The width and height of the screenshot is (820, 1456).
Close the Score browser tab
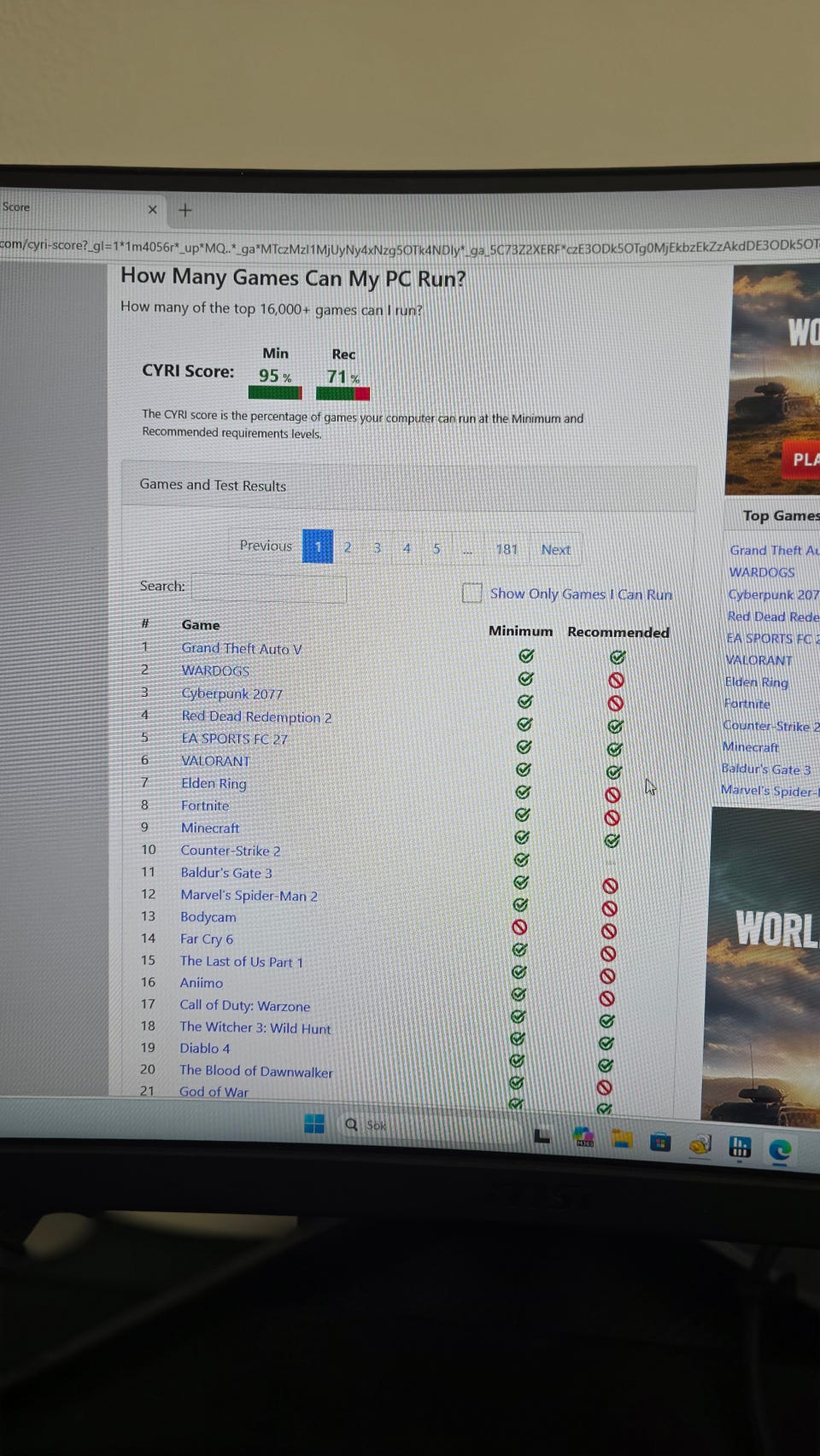152,209
